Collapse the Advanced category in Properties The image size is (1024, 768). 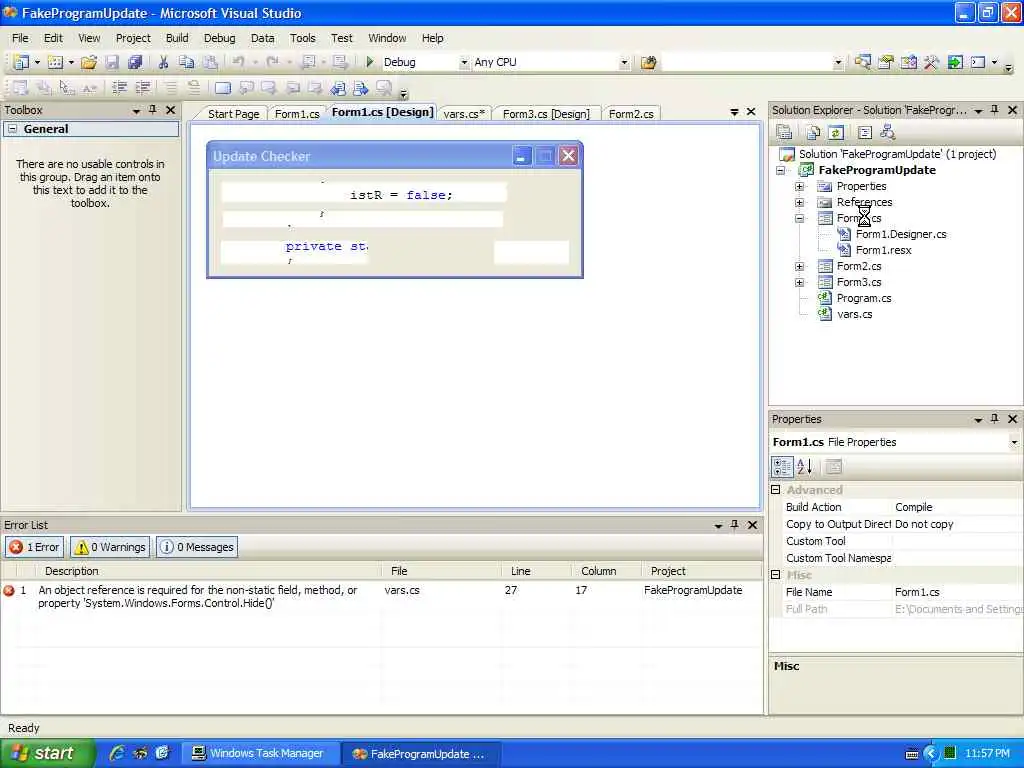[776, 489]
